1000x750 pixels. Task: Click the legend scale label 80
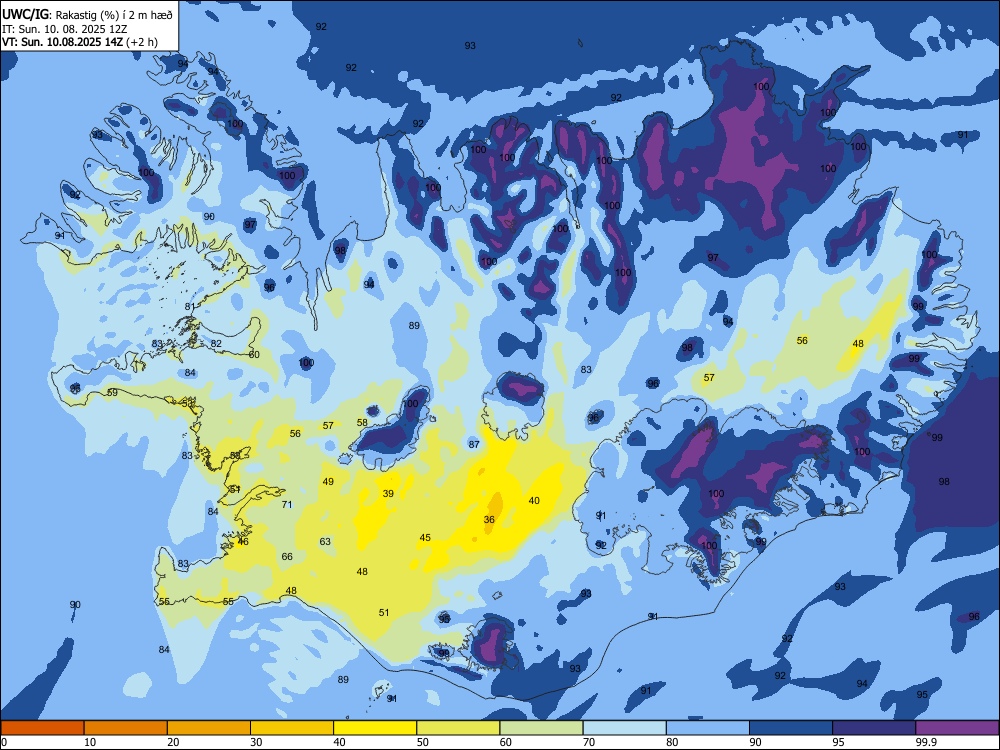(672, 742)
